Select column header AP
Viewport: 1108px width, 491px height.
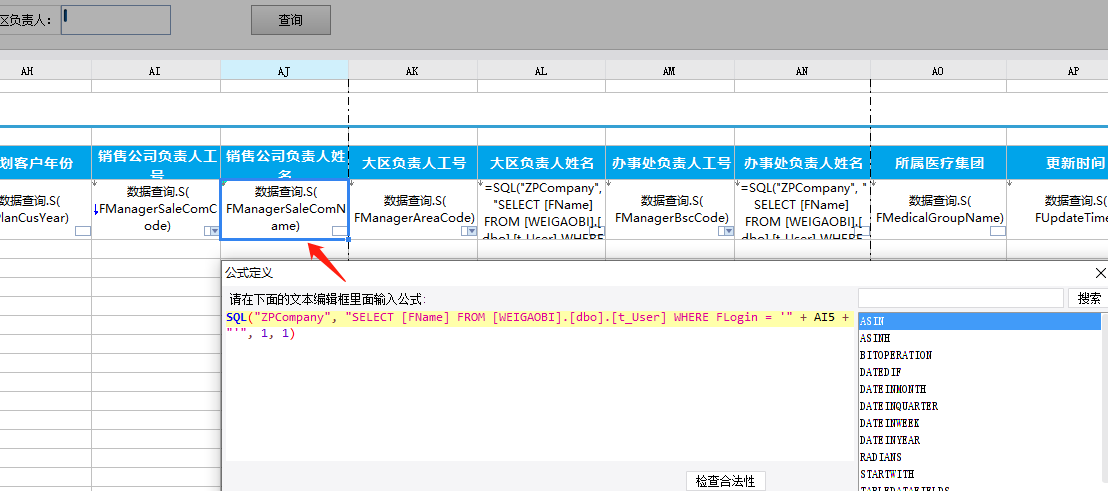[x=1058, y=71]
